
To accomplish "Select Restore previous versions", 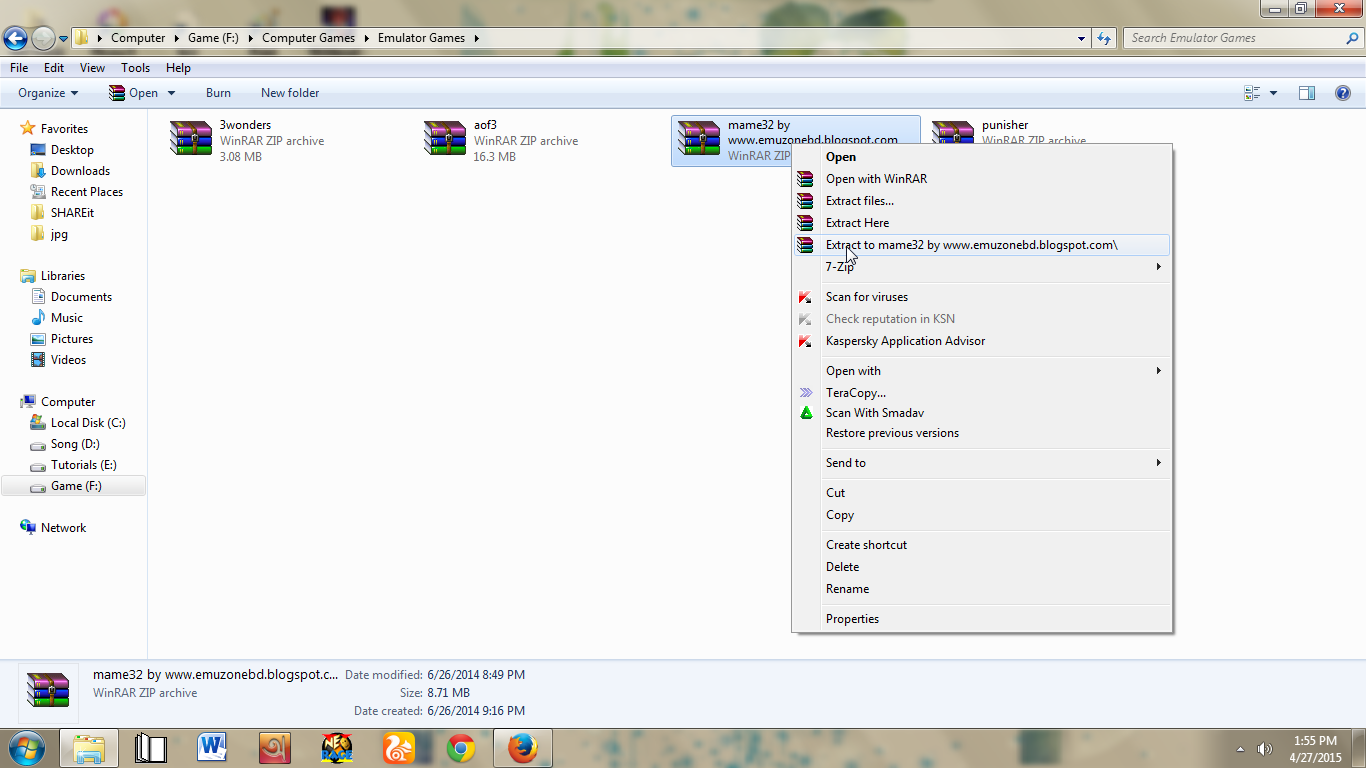I will coord(982,433).
